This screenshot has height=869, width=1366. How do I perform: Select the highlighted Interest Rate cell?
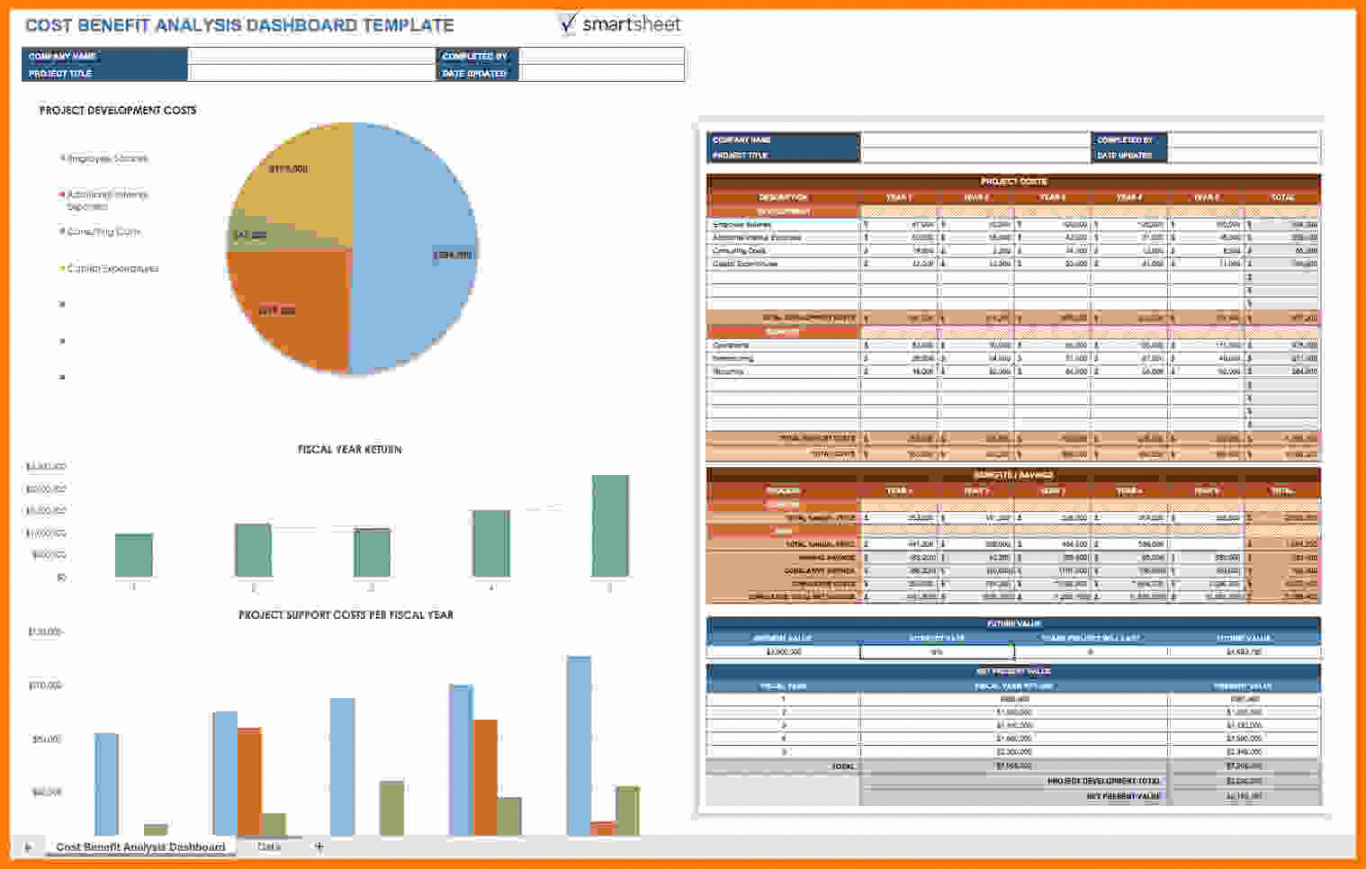point(937,652)
